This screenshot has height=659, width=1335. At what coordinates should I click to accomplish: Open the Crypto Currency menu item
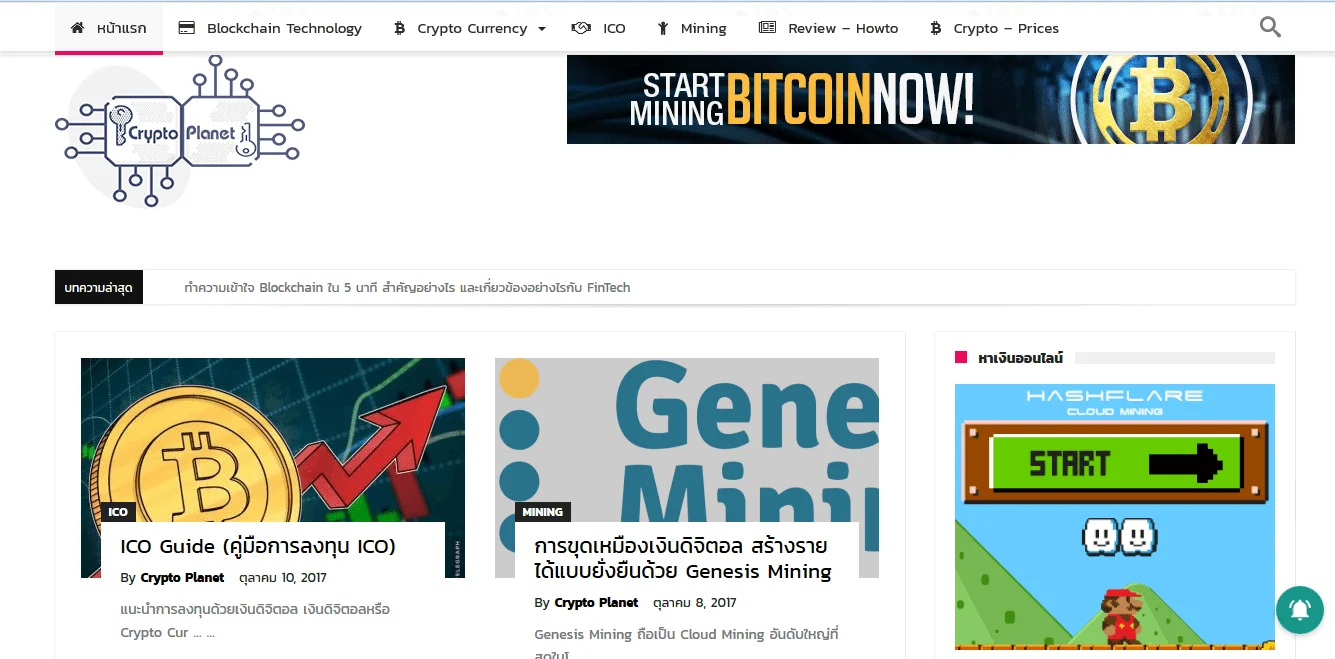click(x=470, y=28)
